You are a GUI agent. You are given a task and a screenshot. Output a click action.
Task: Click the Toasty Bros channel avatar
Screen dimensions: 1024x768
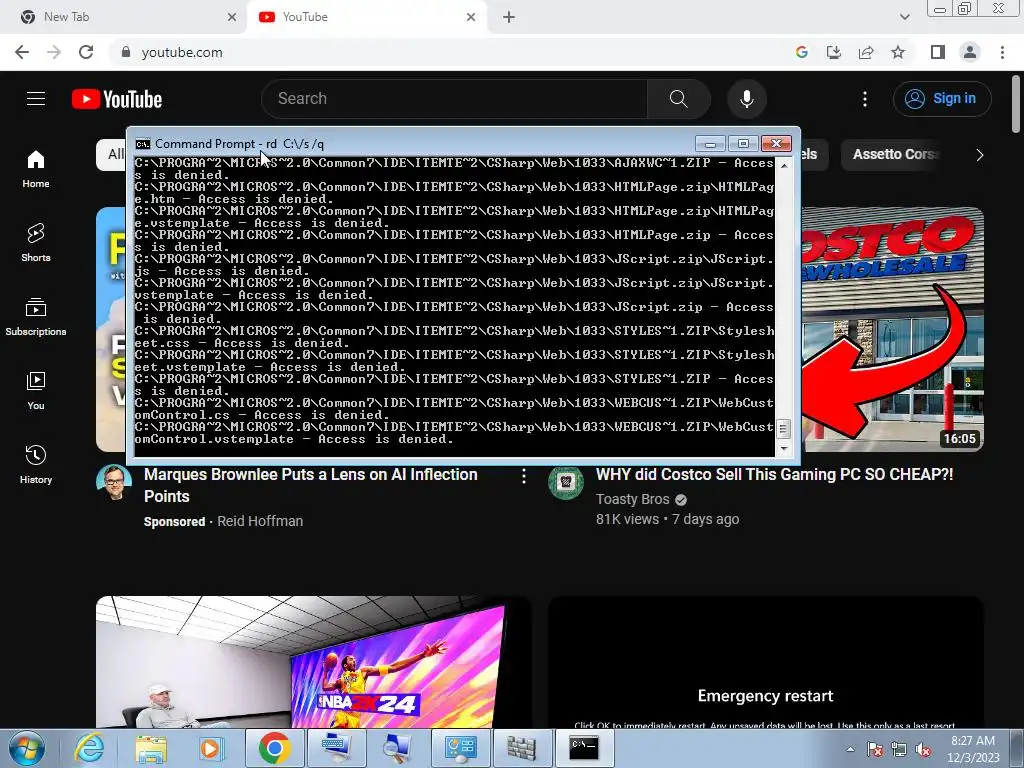pyautogui.click(x=566, y=483)
